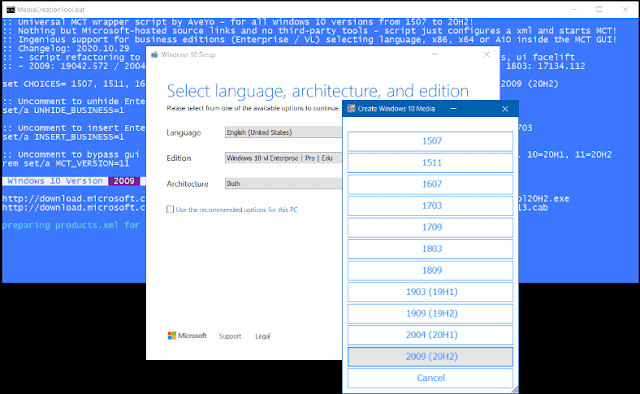Tick 'Use the recommended options for this PC'
Viewport: 640px width, 394px height.
pyautogui.click(x=170, y=209)
